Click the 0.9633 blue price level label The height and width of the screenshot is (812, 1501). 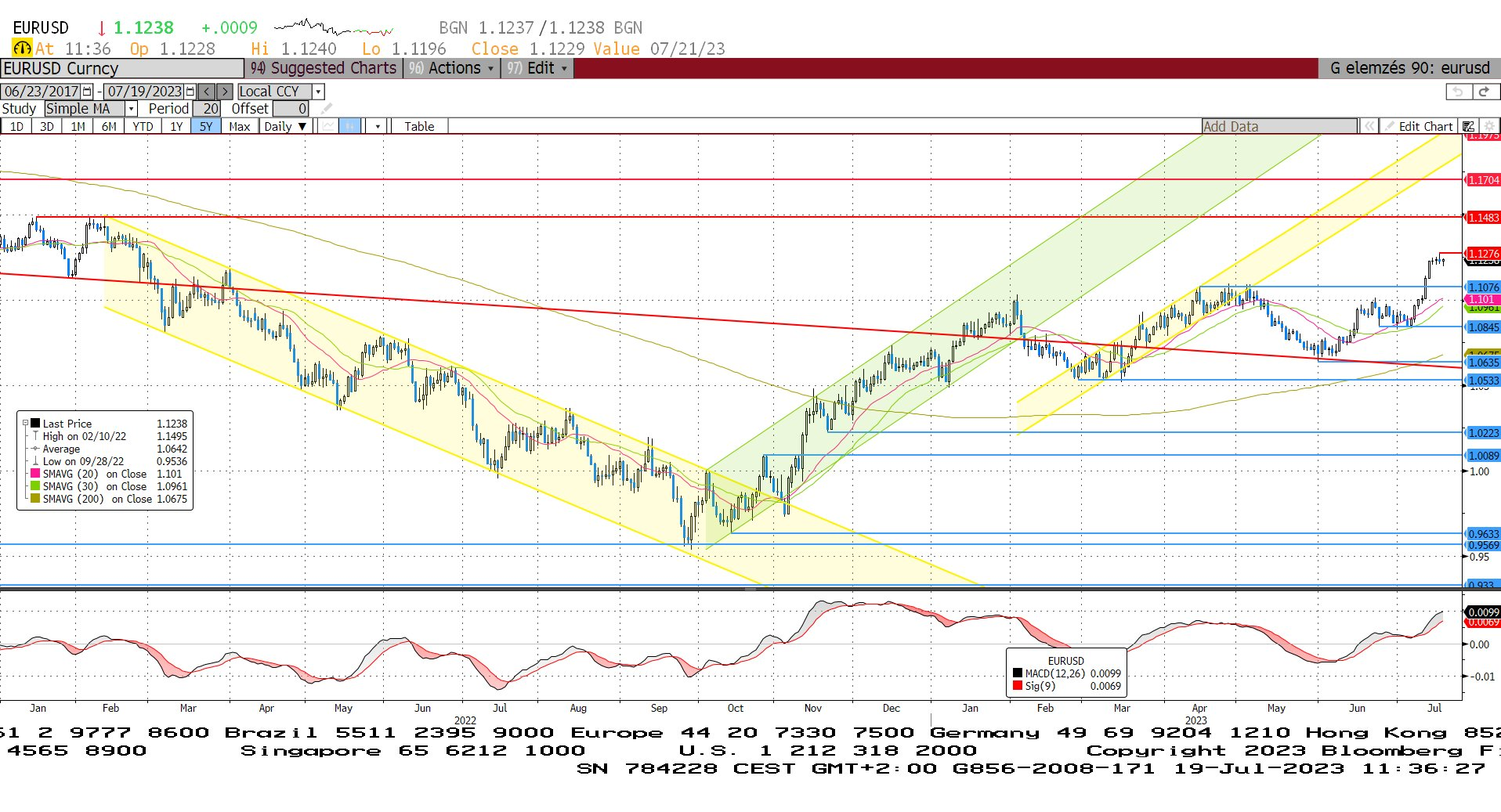click(1482, 534)
